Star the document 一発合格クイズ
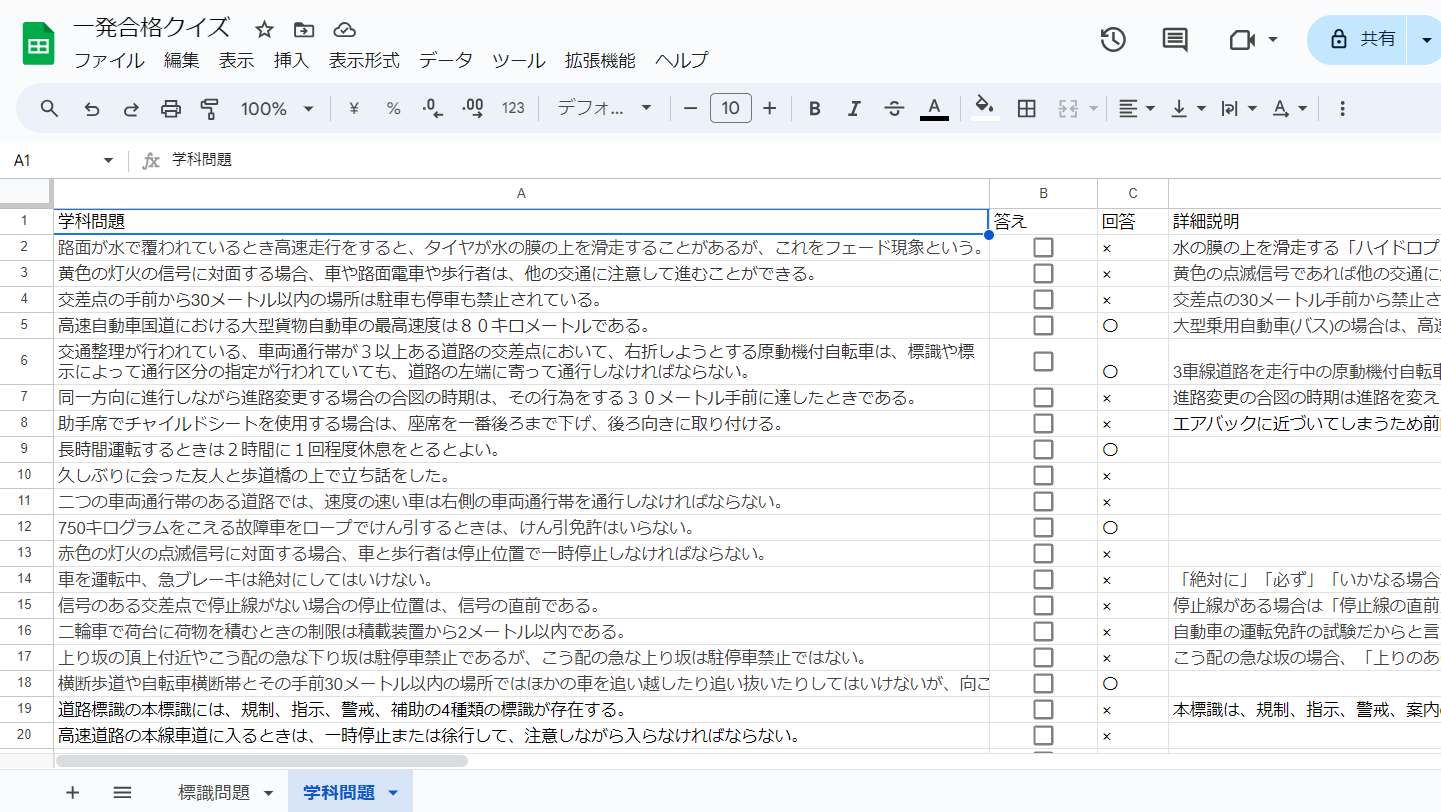Viewport: 1441px width, 812px height. coord(264,30)
